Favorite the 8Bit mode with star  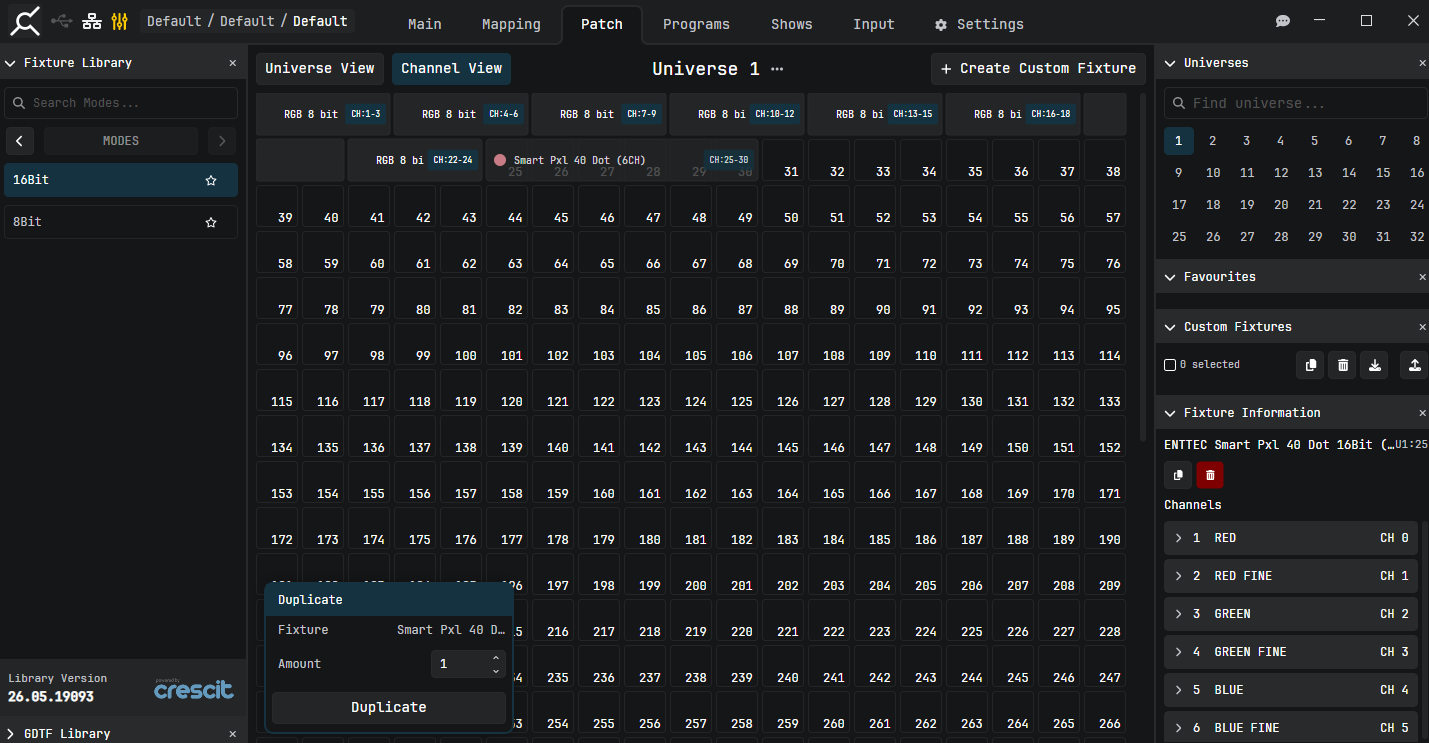click(211, 222)
